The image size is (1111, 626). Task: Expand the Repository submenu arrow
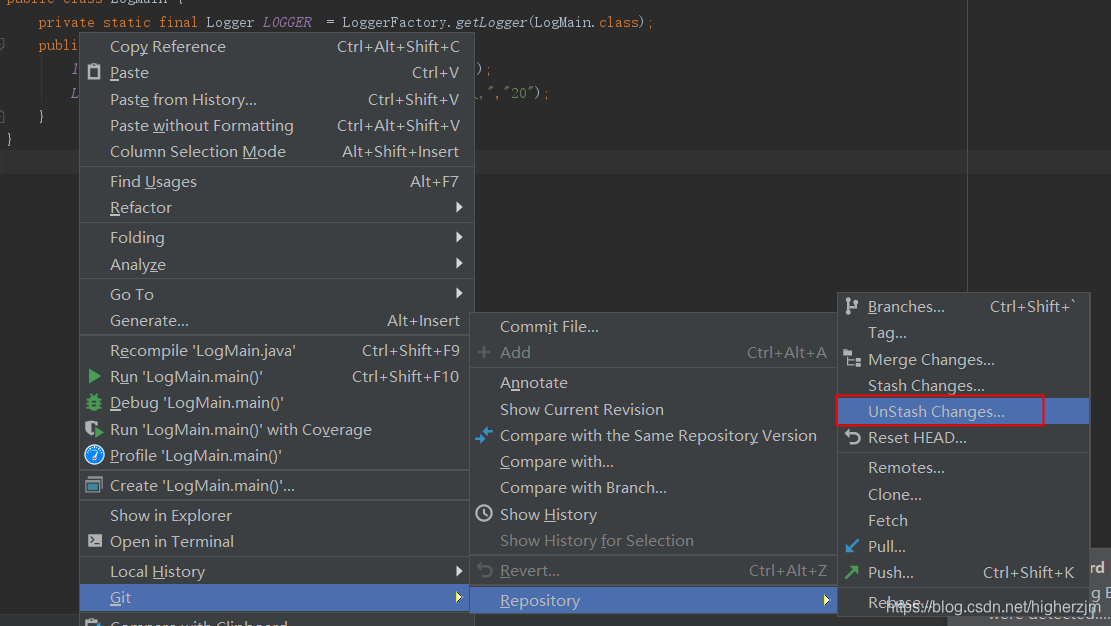click(x=826, y=600)
